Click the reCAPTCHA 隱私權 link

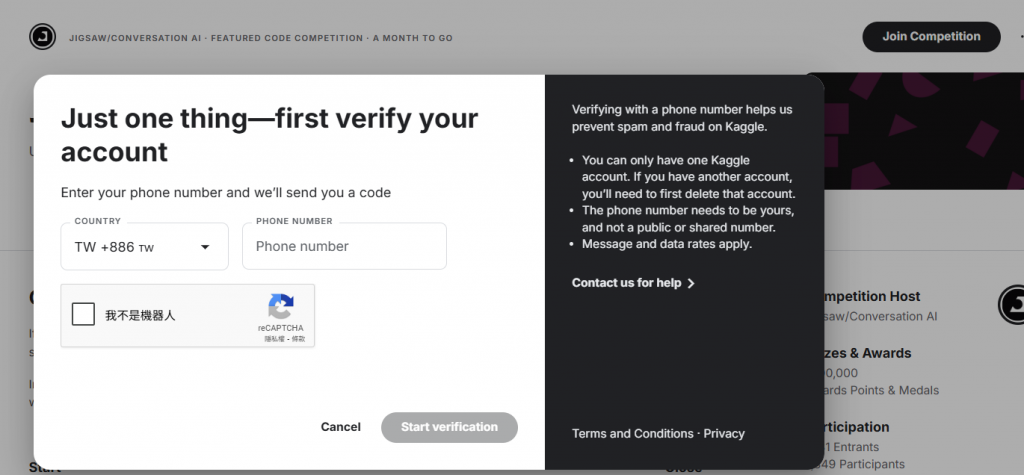(272, 339)
